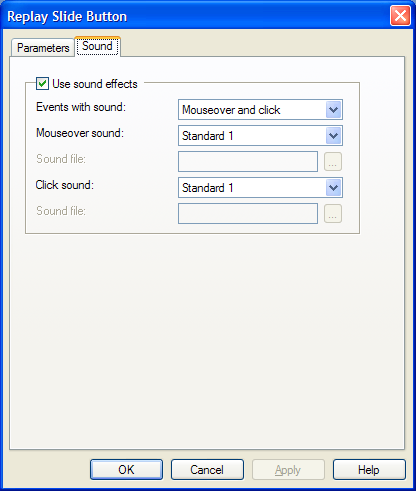This screenshot has height=491, width=416.
Task: Expand the Click sound dropdown arrow
Action: click(333, 188)
